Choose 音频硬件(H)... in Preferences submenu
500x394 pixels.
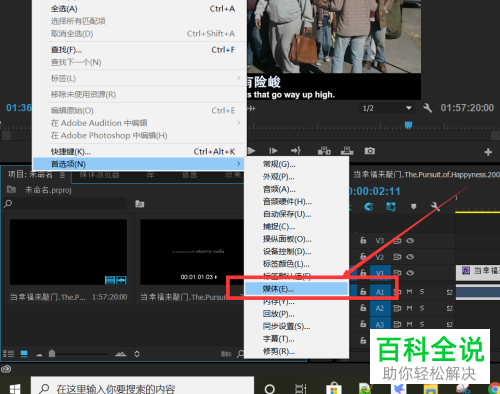click(297, 201)
